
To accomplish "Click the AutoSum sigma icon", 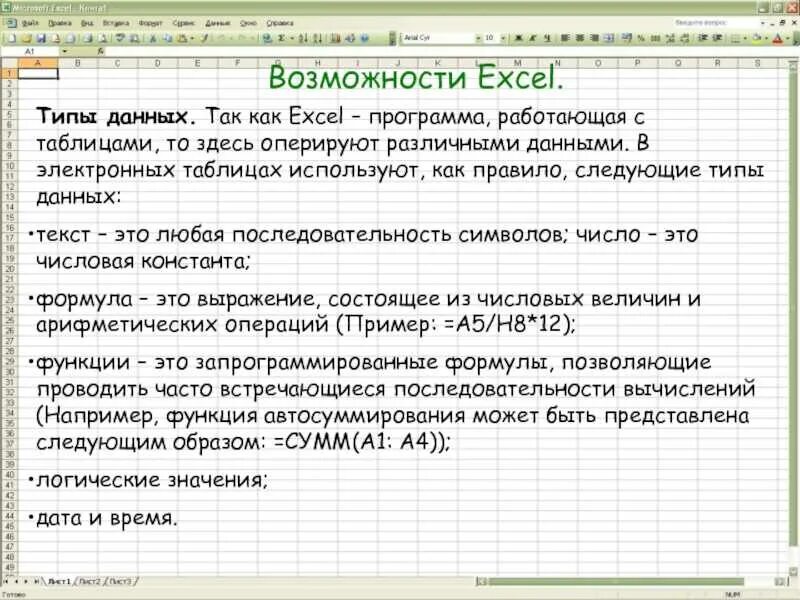I will (281, 38).
